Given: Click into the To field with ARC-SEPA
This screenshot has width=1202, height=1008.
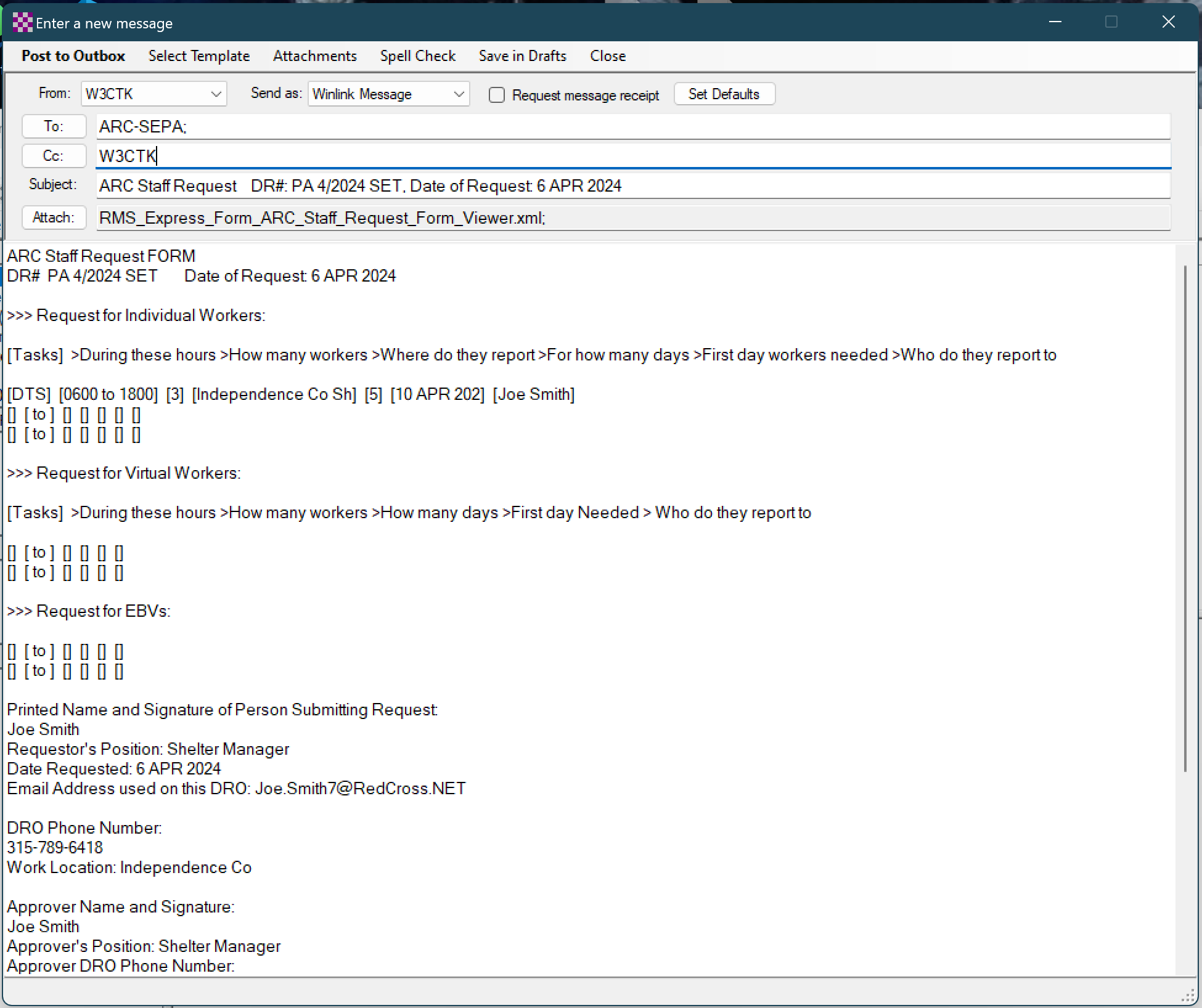Looking at the screenshot, I should [x=633, y=126].
